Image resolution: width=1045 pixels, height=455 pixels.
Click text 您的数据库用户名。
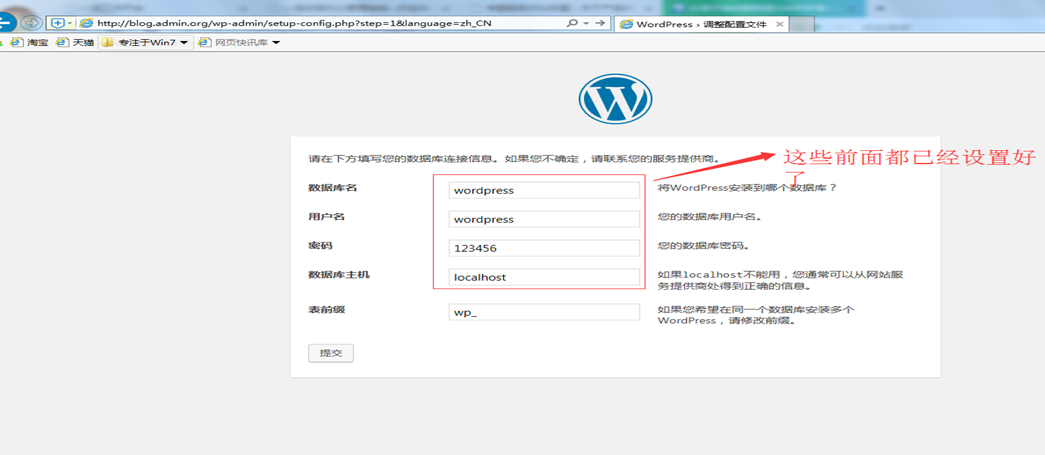click(x=710, y=217)
